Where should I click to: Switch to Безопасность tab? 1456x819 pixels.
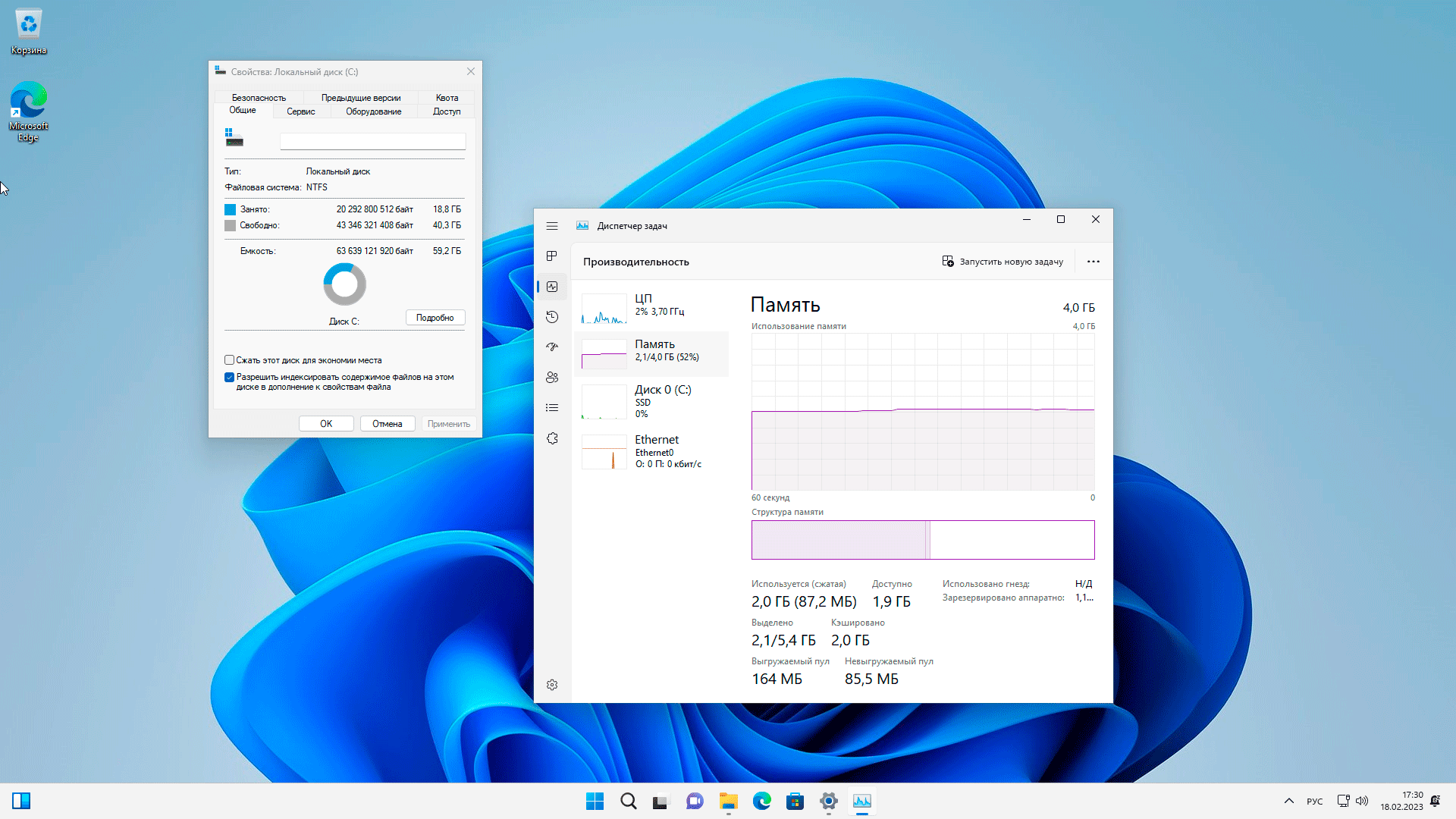[259, 98]
